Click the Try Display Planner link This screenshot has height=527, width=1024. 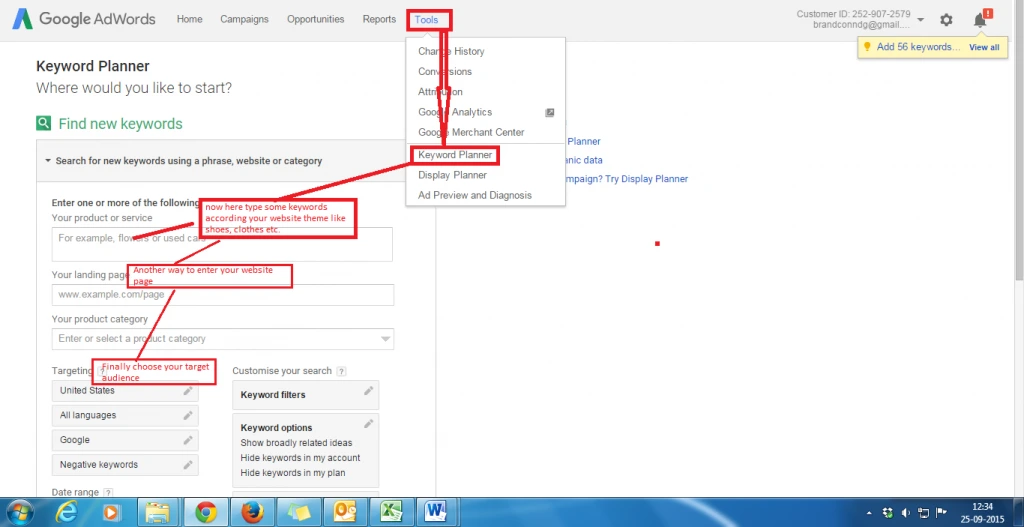(x=645, y=179)
